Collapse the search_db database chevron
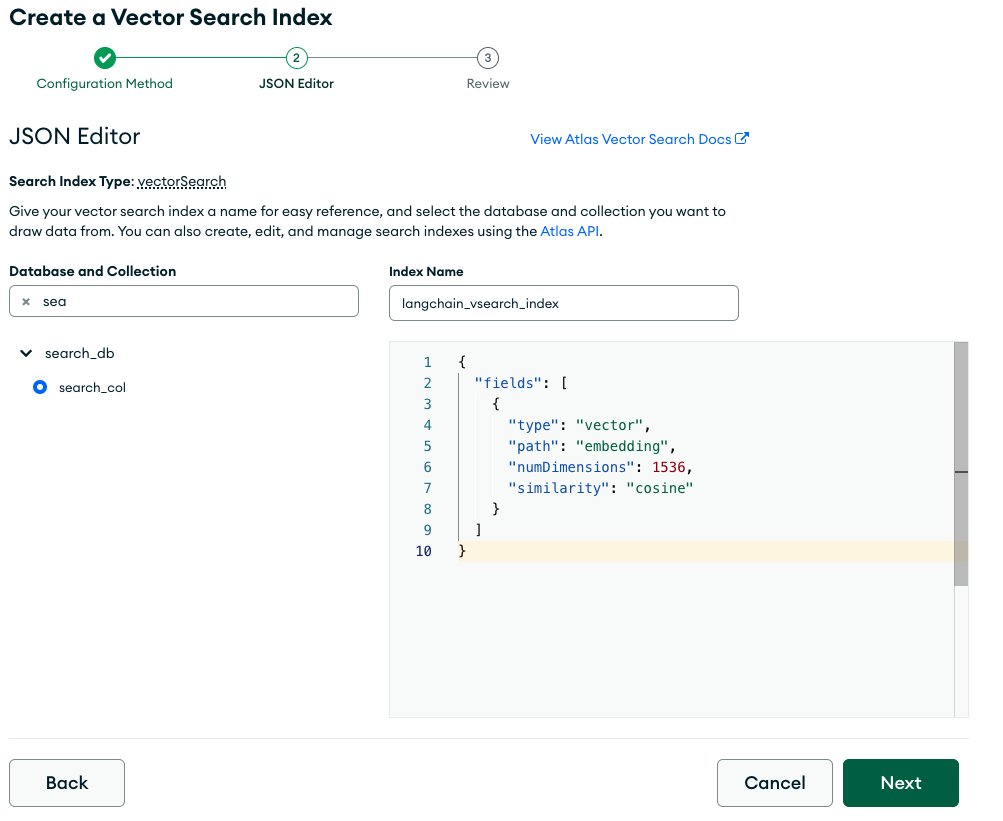Viewport: 1003px width, 821px height. [26, 353]
